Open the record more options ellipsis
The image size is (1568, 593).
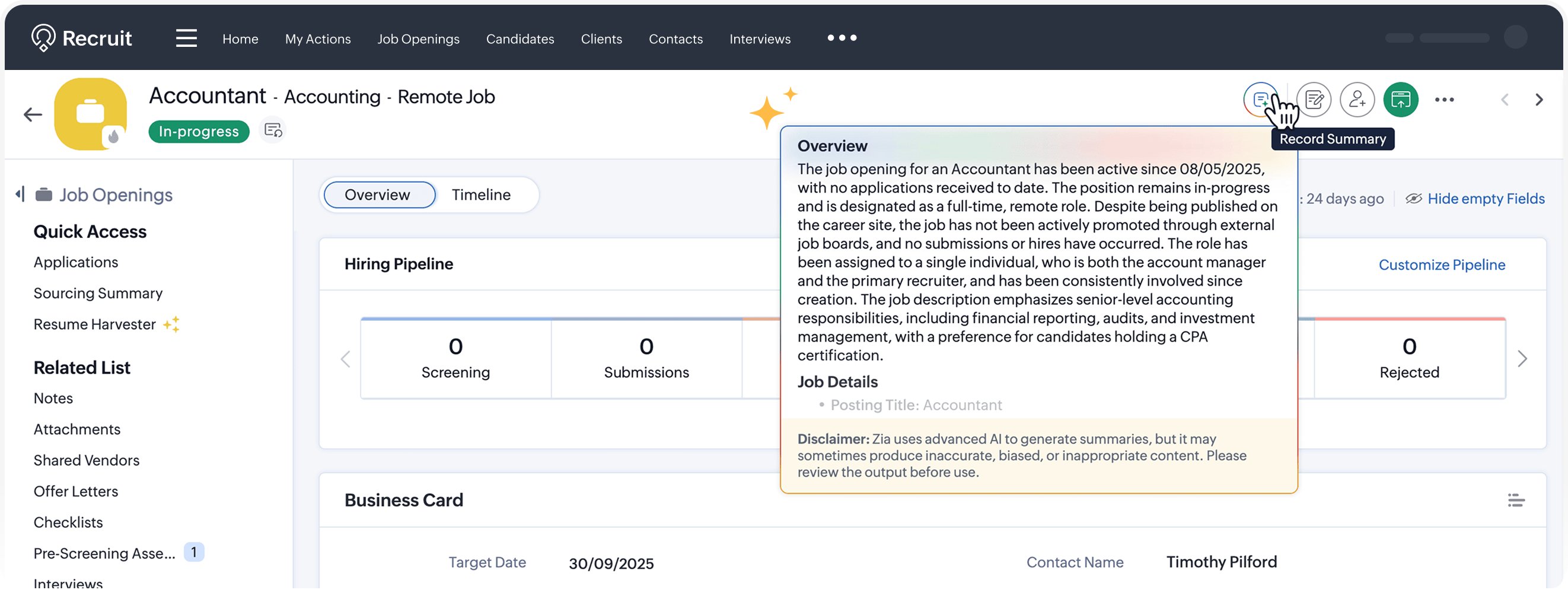click(1445, 100)
